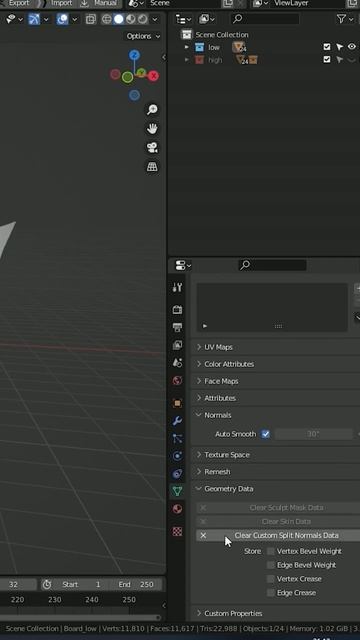Image resolution: width=360 pixels, height=640 pixels.
Task: Select solid viewport shading mode
Action: (x=118, y=19)
